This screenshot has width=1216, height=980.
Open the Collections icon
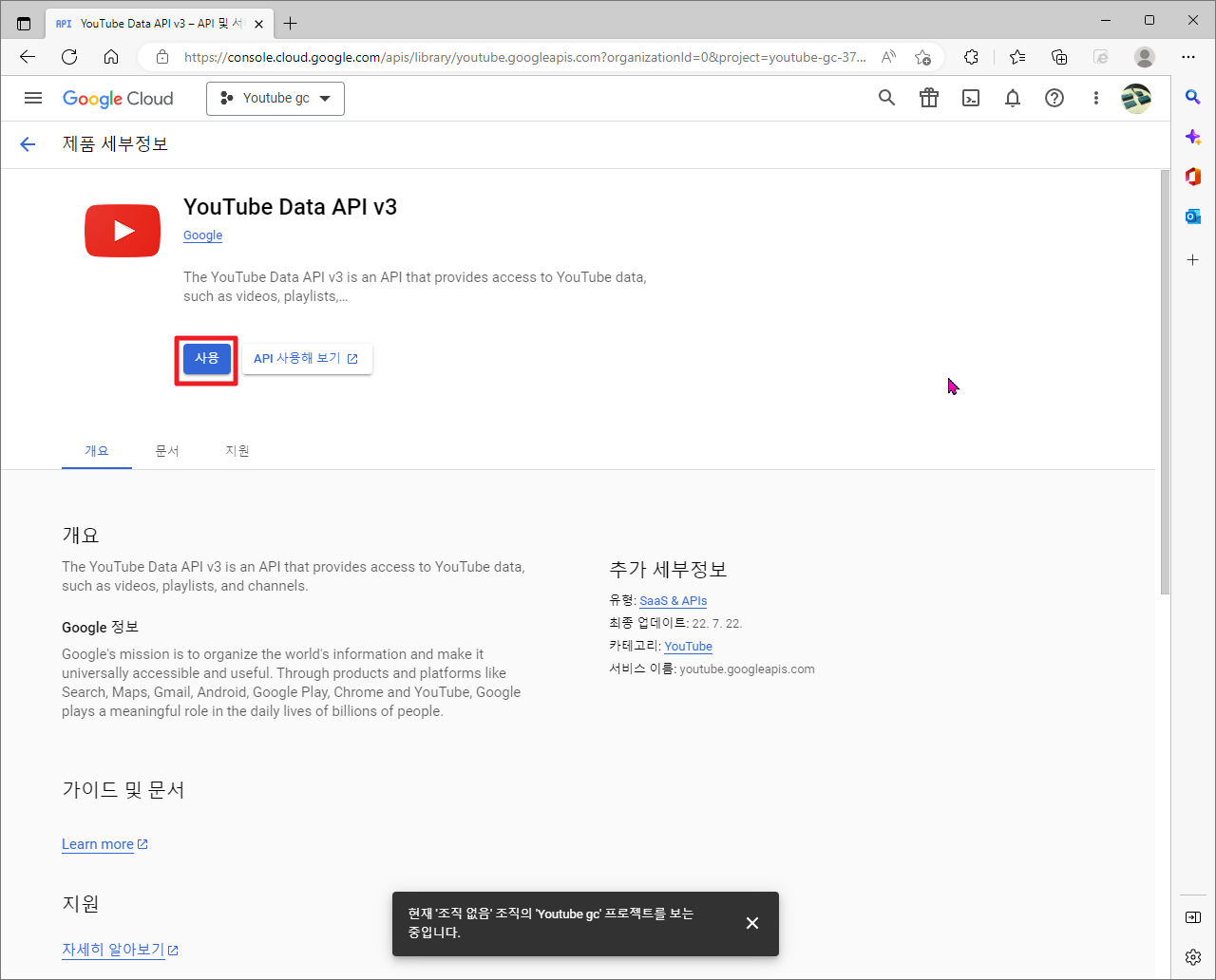tap(1059, 57)
